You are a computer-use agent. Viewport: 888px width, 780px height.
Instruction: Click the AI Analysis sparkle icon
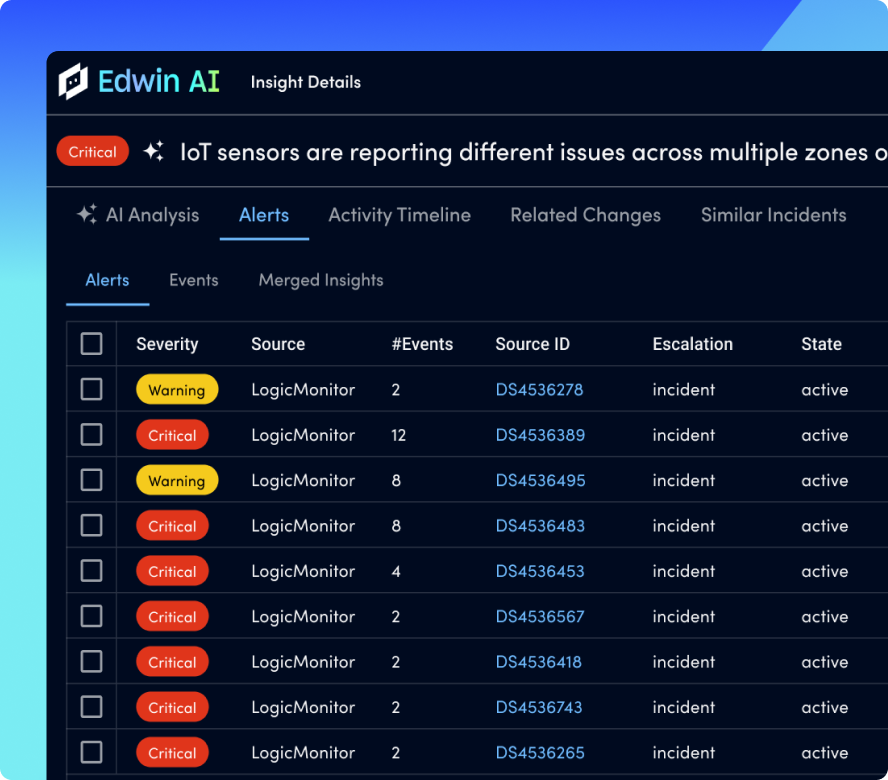87,215
